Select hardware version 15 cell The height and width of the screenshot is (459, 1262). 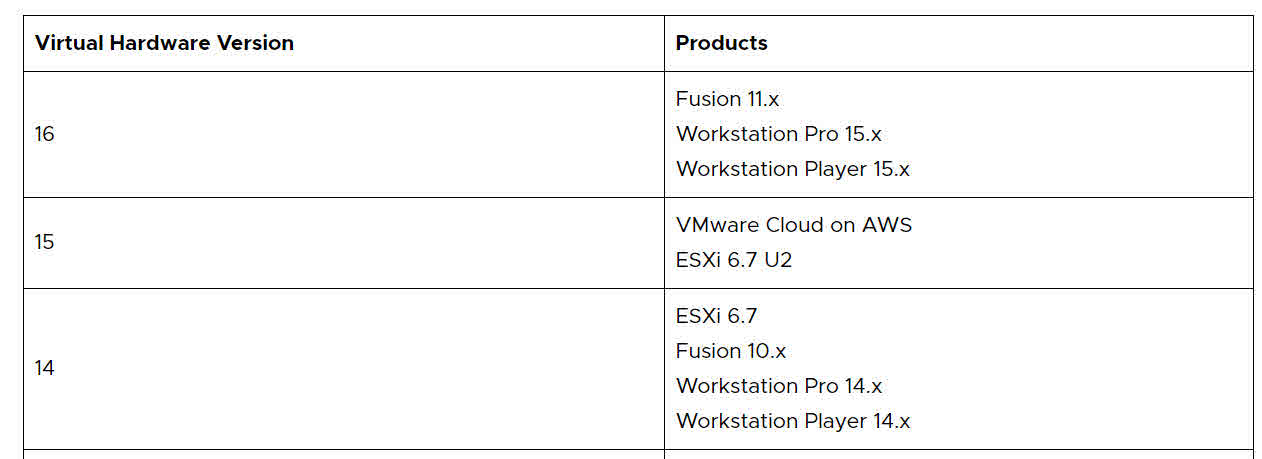(344, 243)
